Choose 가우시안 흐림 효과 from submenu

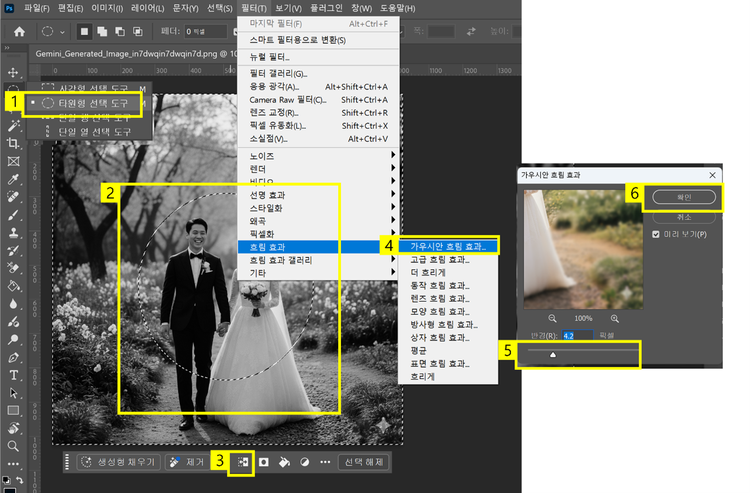(448, 247)
